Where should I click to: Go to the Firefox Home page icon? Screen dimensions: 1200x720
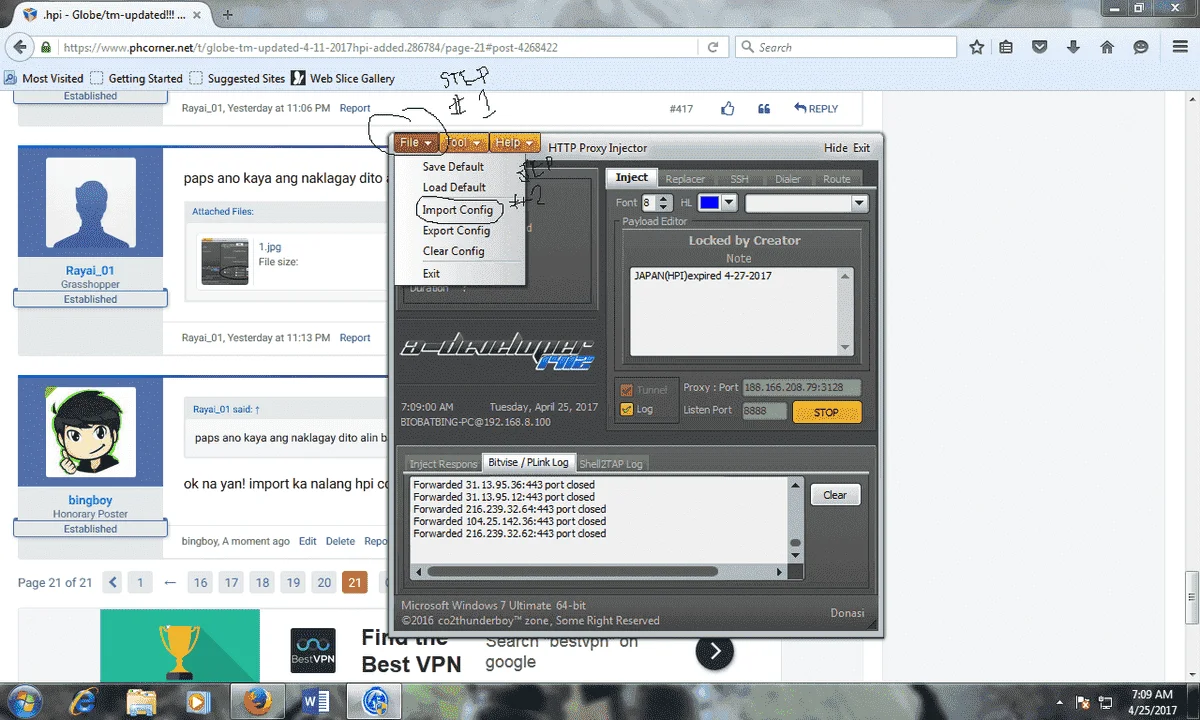coord(1107,47)
